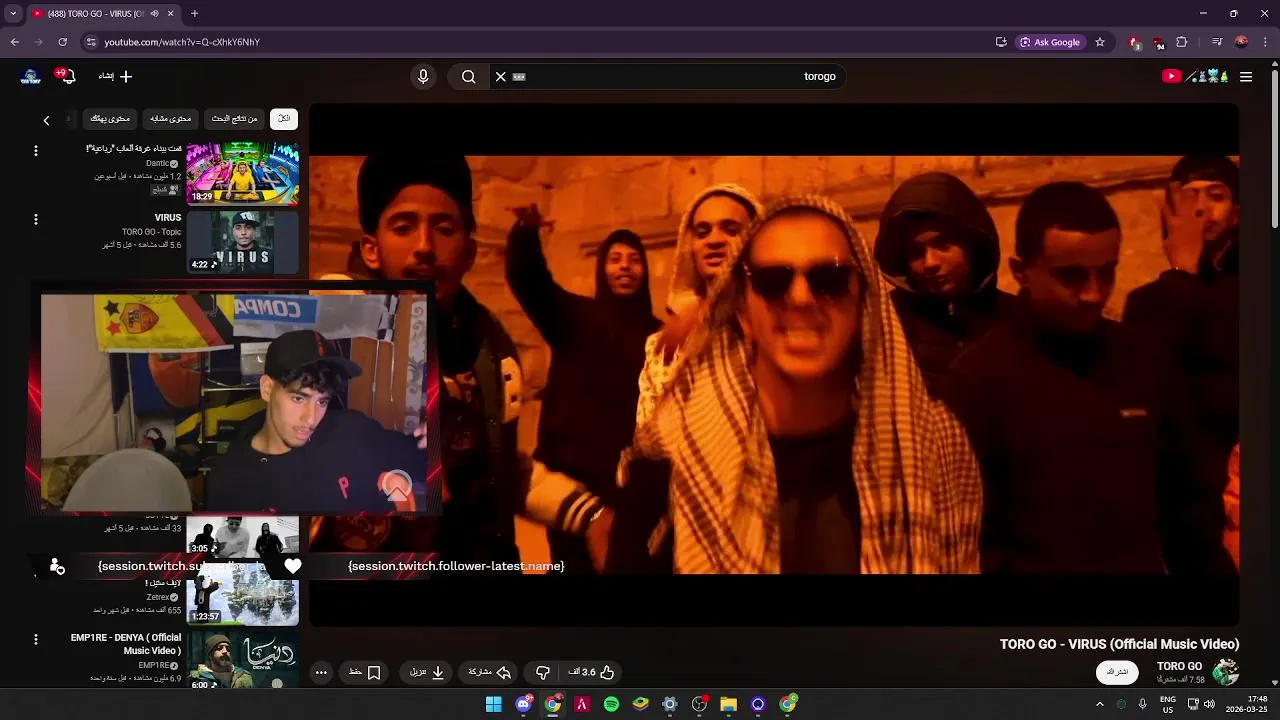Click the Create plus button

click(115, 77)
